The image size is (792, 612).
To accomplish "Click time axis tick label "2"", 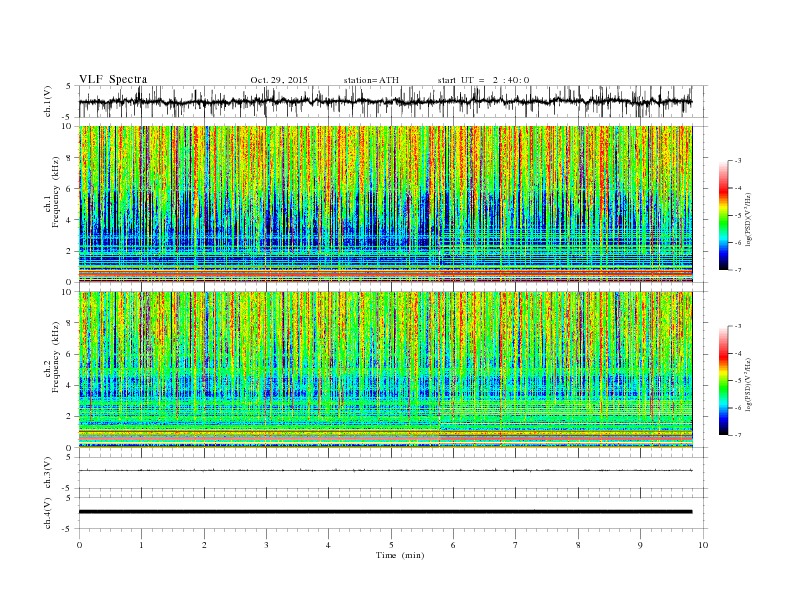I will pyautogui.click(x=204, y=545).
